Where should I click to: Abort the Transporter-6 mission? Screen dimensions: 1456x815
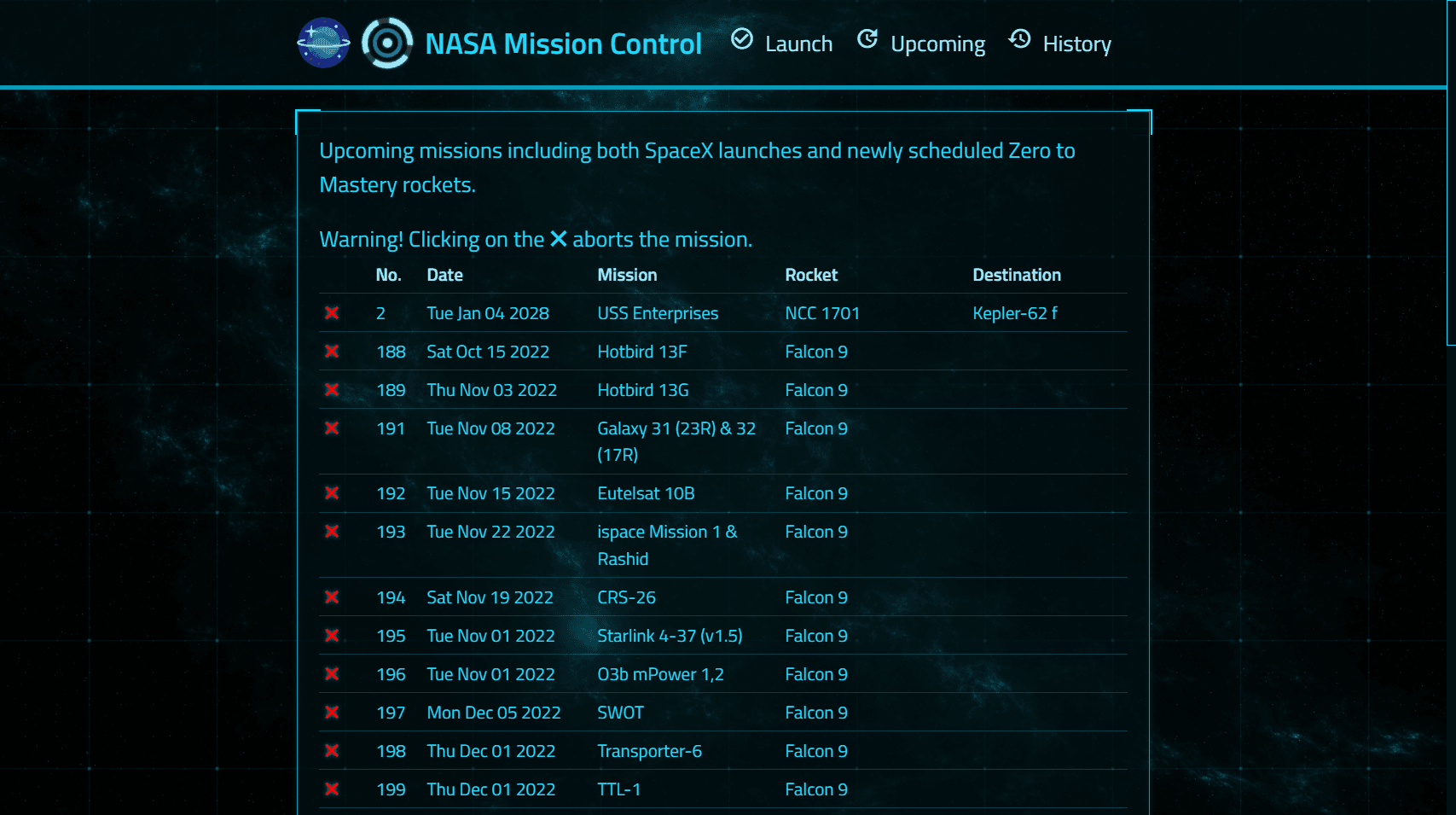pos(331,751)
